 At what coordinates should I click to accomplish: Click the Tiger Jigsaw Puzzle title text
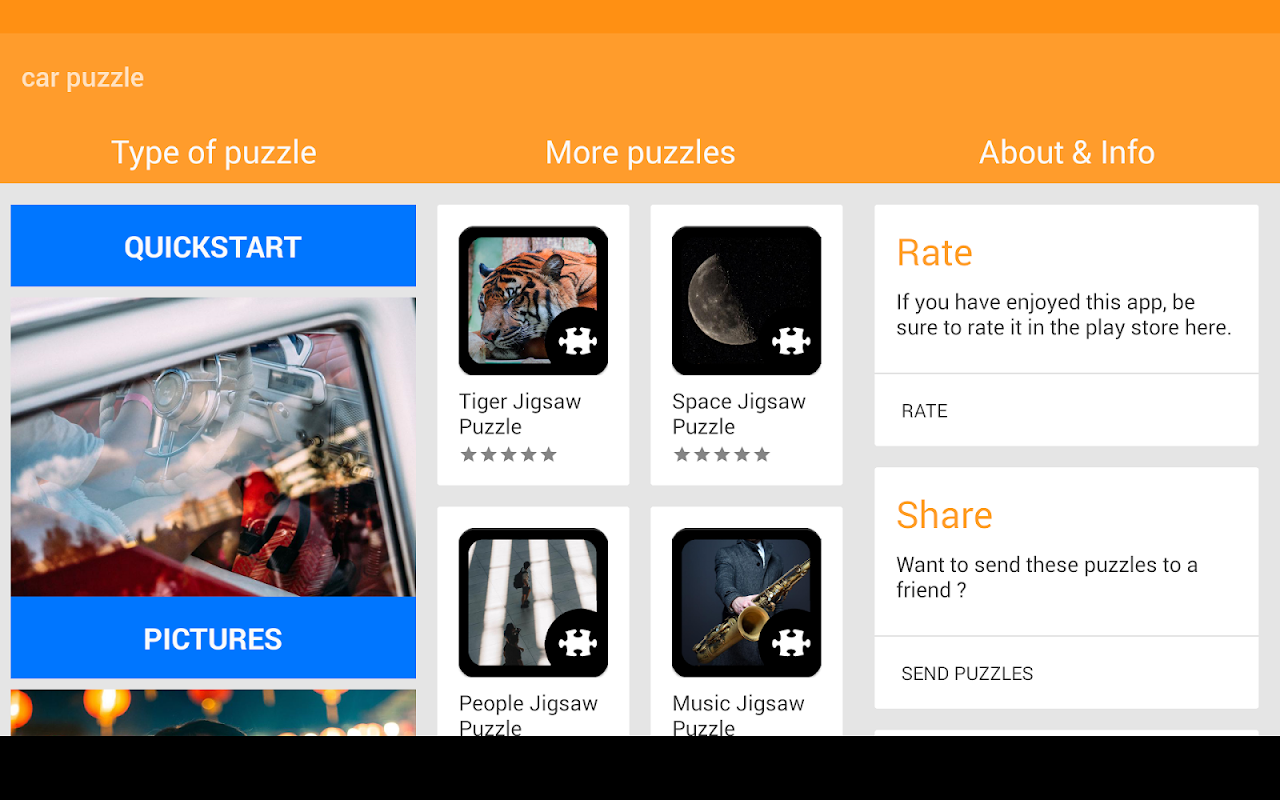pos(520,414)
